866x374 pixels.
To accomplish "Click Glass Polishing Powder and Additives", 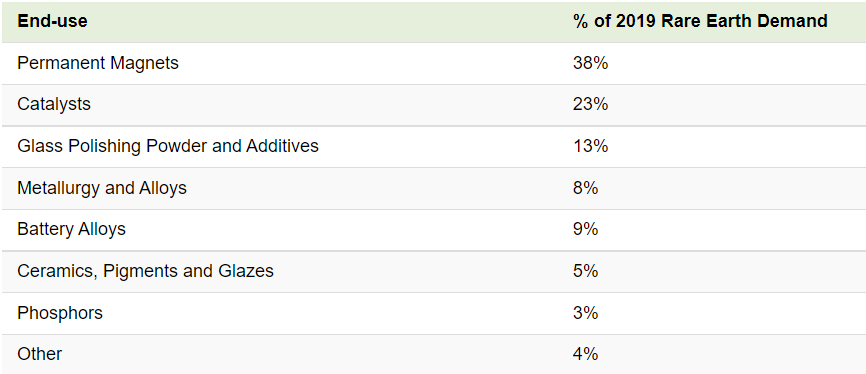I will tap(168, 146).
